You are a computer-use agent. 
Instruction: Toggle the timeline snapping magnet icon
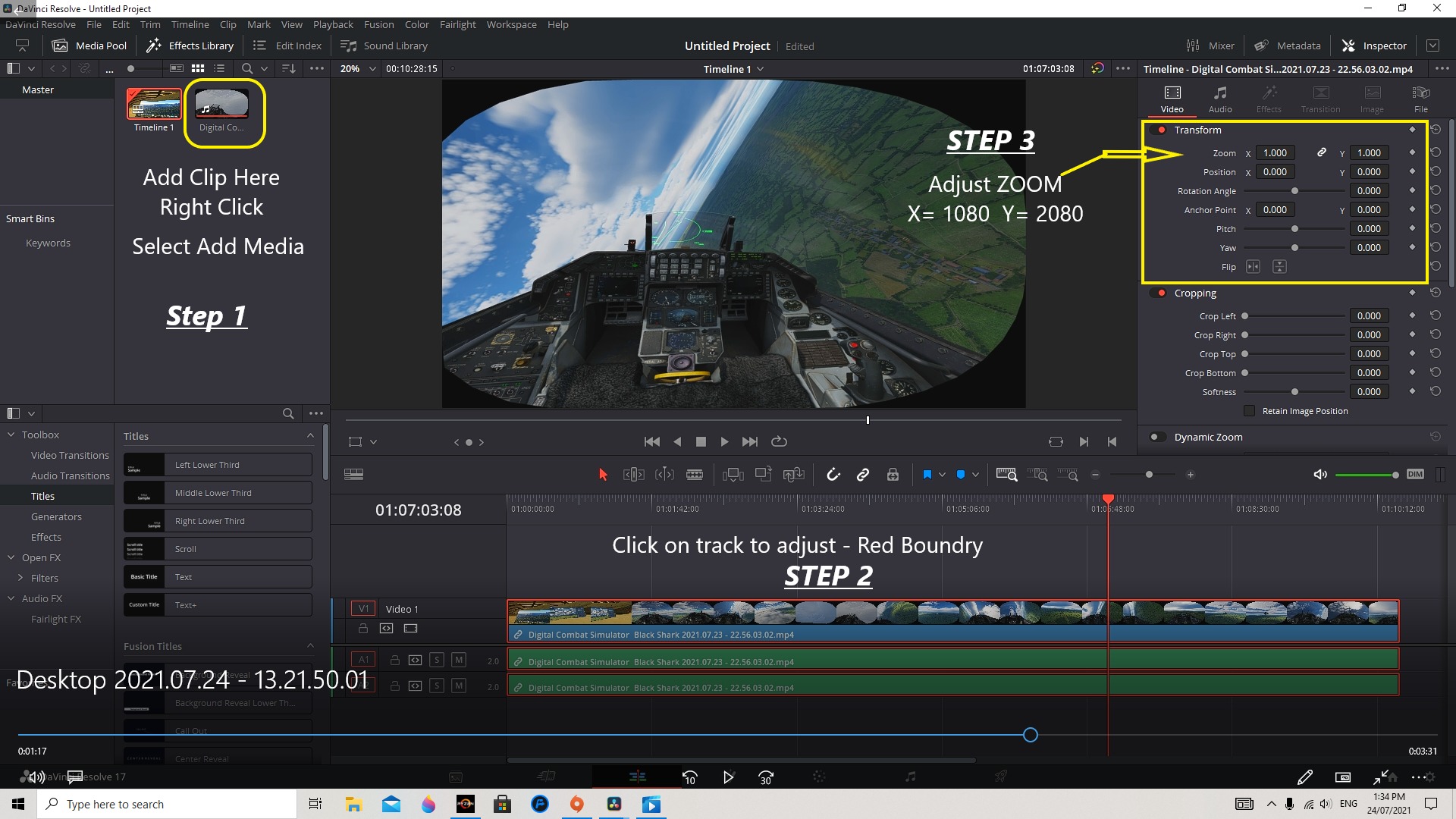click(x=833, y=475)
